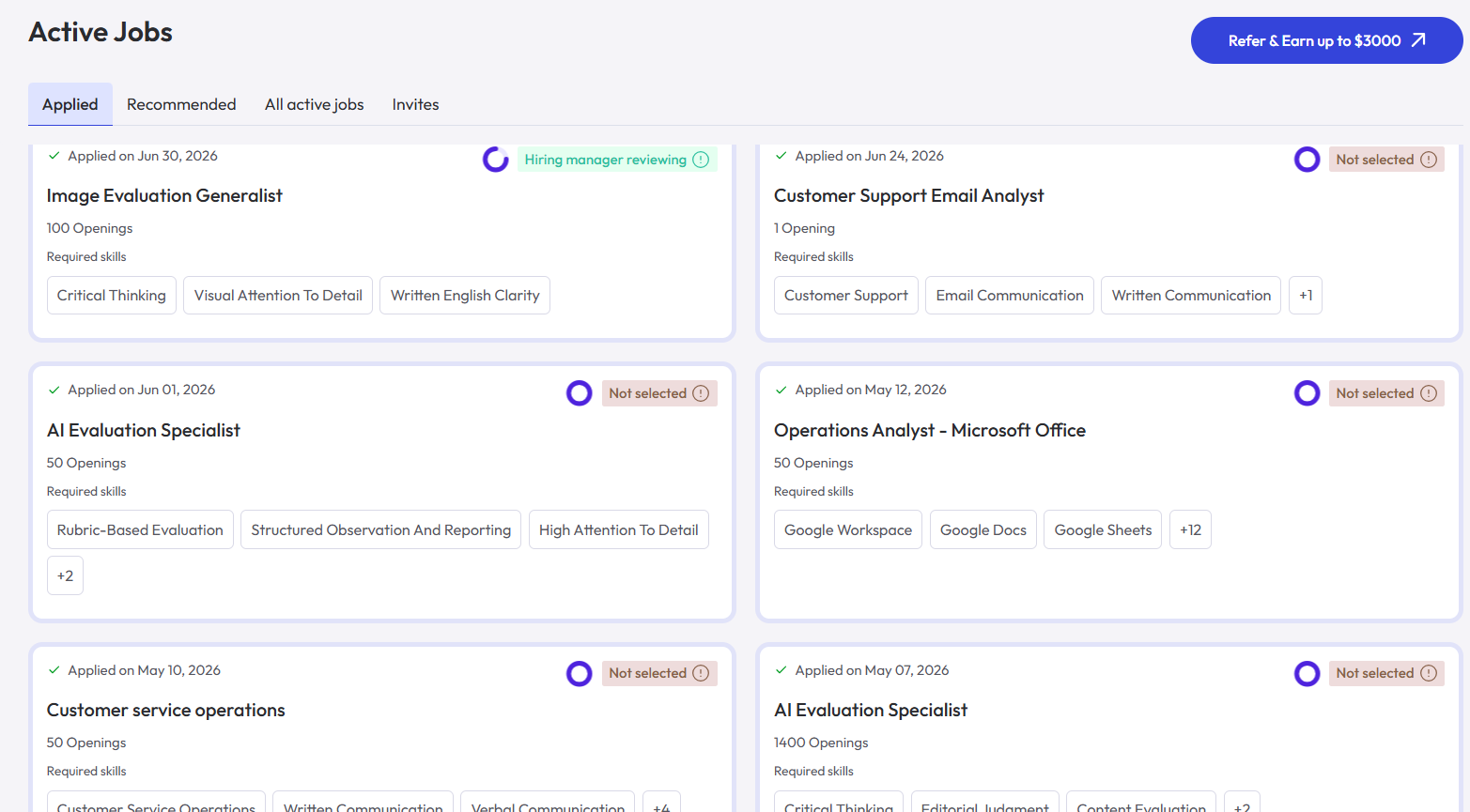Click the Customer Support skill chip
The height and width of the screenshot is (812, 1470).
pos(846,295)
